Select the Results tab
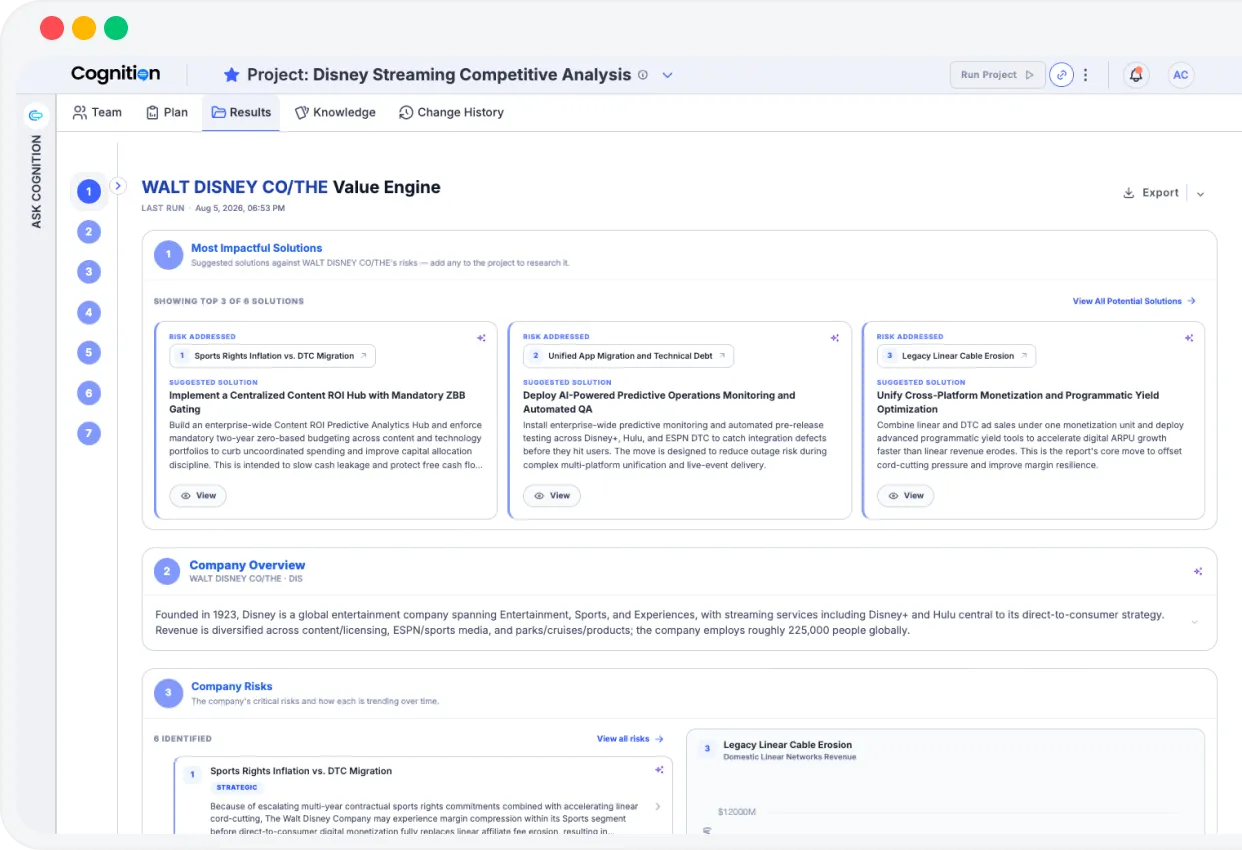This screenshot has height=850, width=1242. [x=241, y=112]
